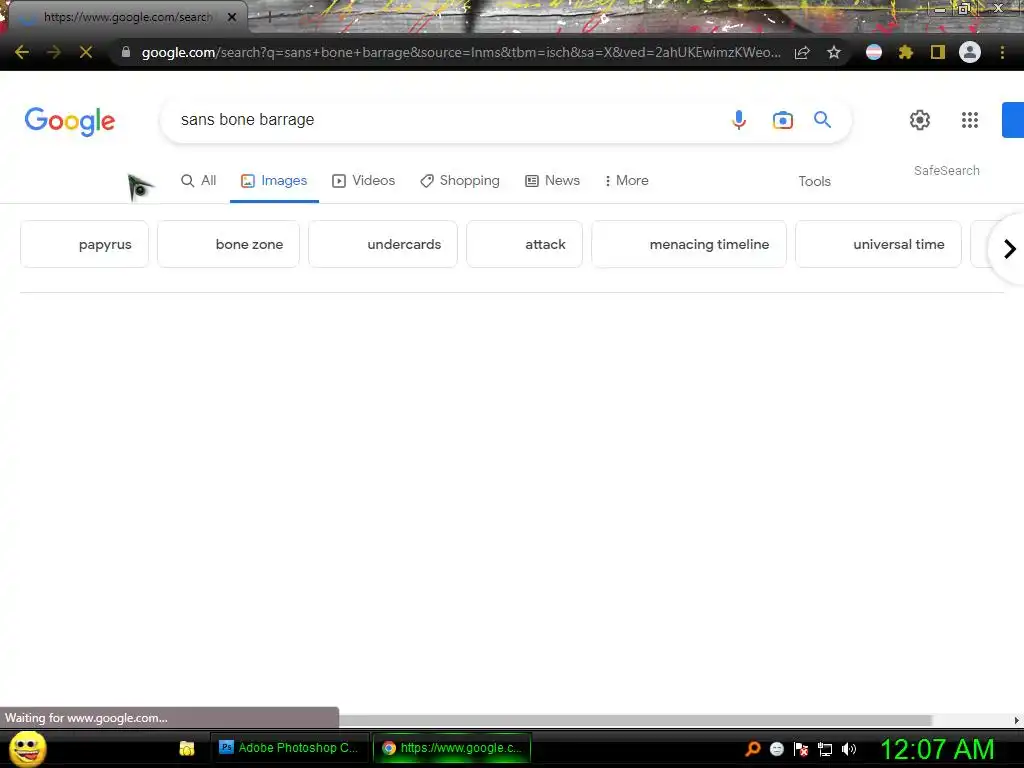1024x768 pixels.
Task: Switch to the Videos tab
Action: click(x=364, y=181)
